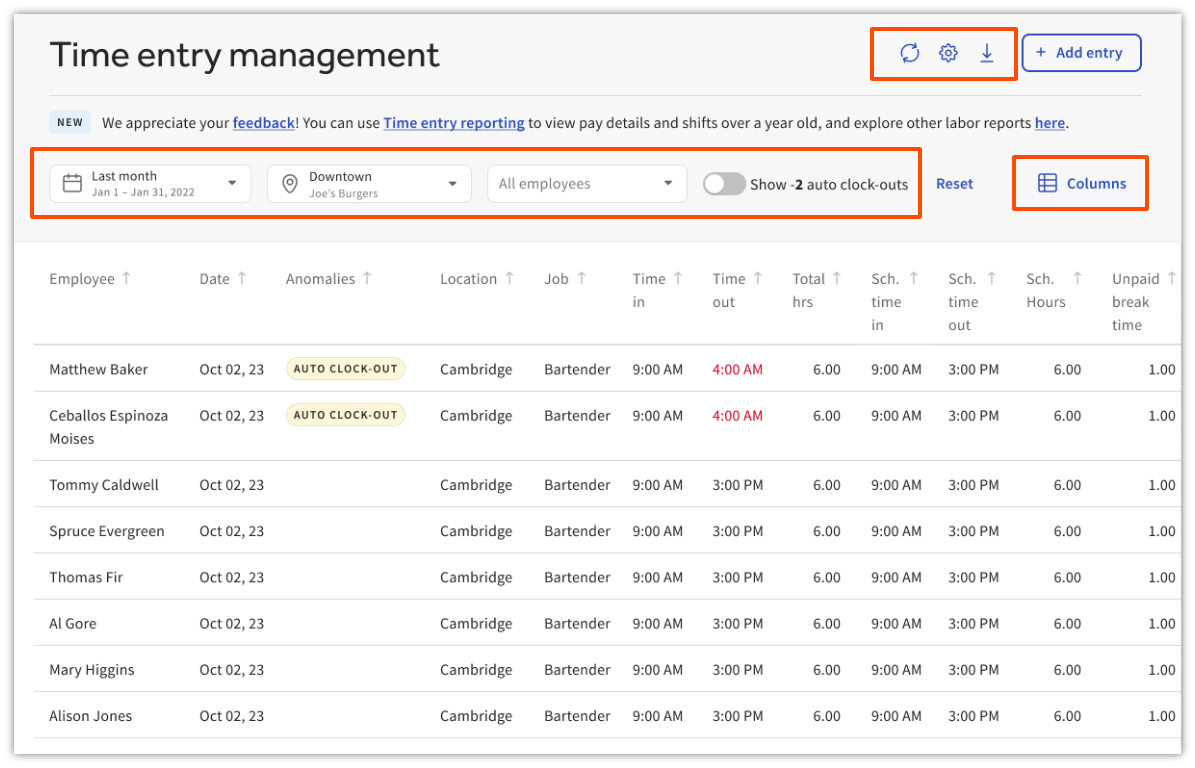Image resolution: width=1195 pixels, height=768 pixels.
Task: Click the here link for labor reports
Action: [x=1049, y=122]
